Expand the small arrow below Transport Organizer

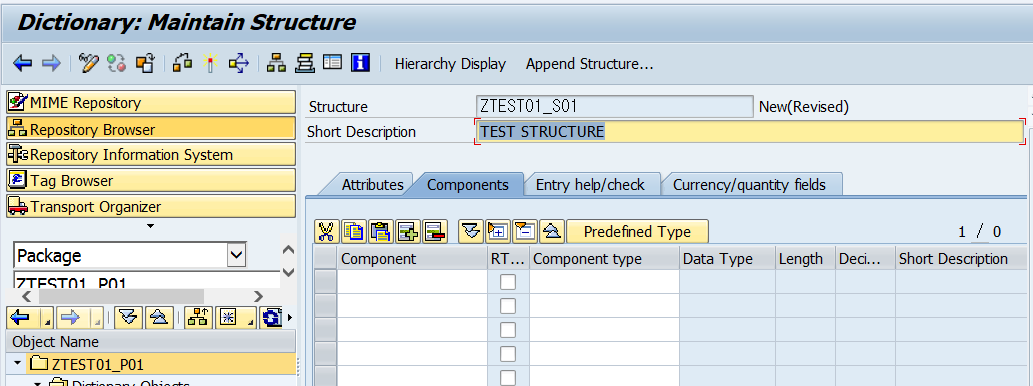pos(150,226)
